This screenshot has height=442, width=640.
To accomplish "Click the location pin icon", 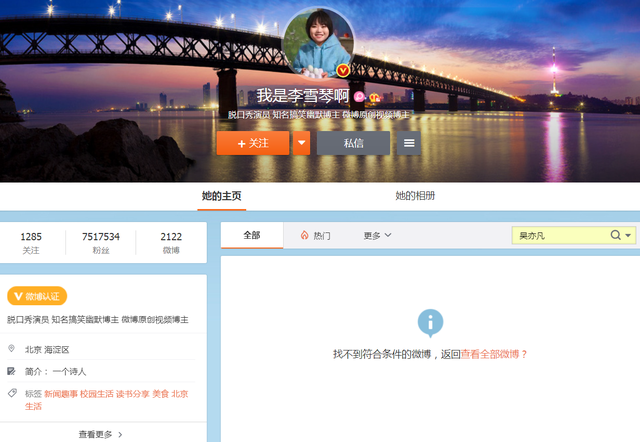I will point(11,349).
